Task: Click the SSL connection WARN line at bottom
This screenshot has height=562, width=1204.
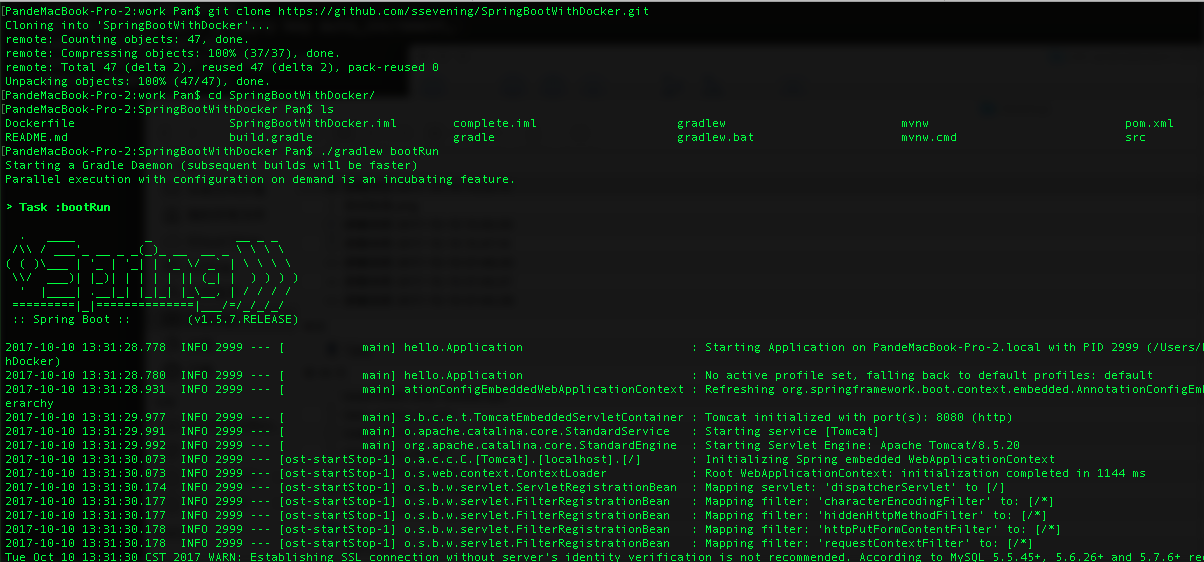Action: [x=604, y=557]
